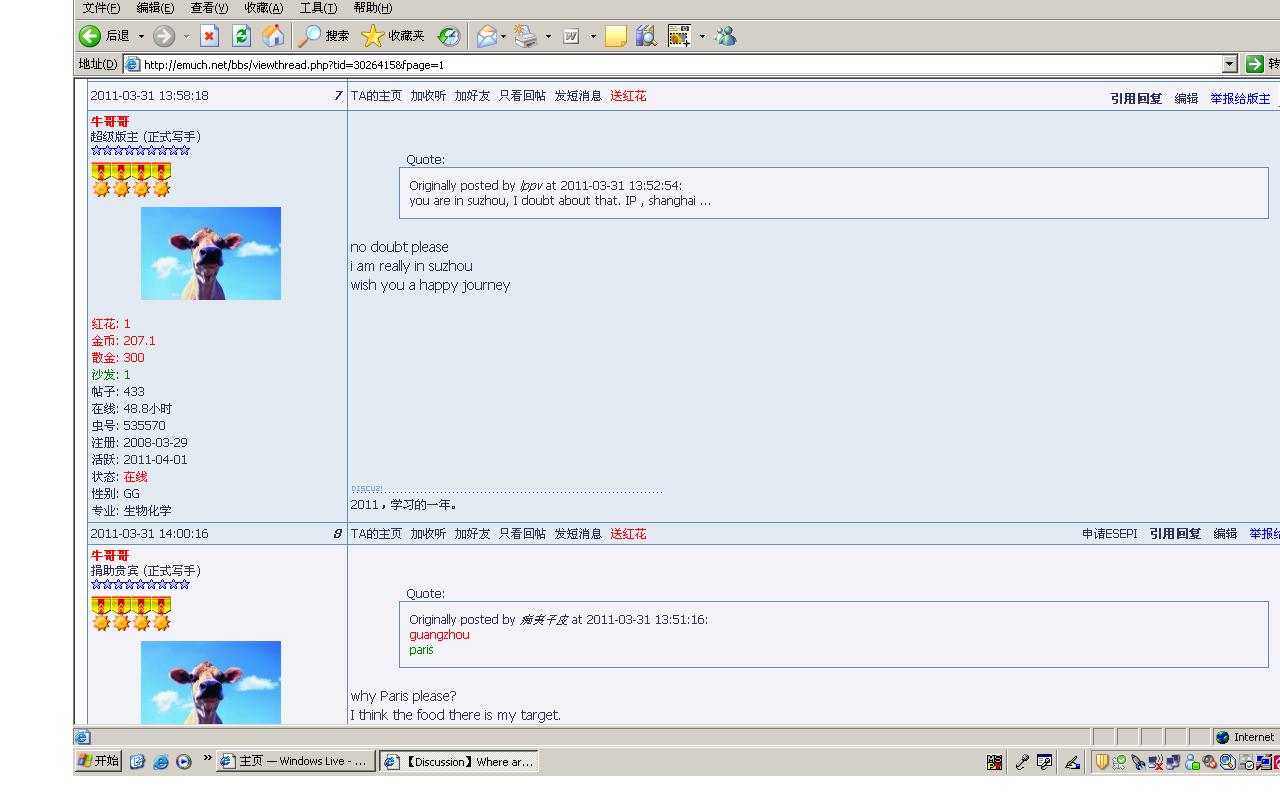Expand hidden Quick Launch items chevron
Viewport: 1280px width, 800px height.
tap(208, 758)
